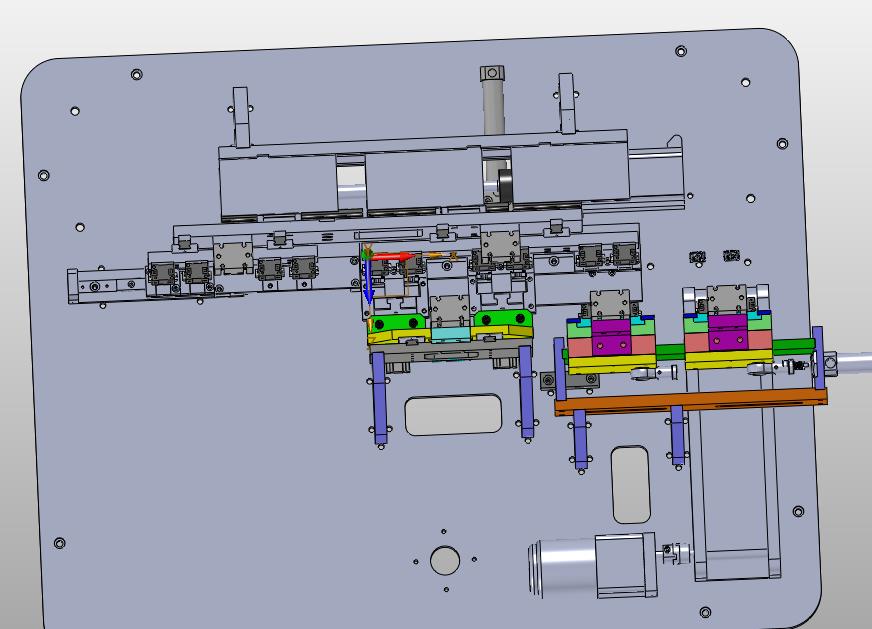Viewport: 872px width, 629px height.
Task: Select the magenta block on the right fixture
Action: 728,333
